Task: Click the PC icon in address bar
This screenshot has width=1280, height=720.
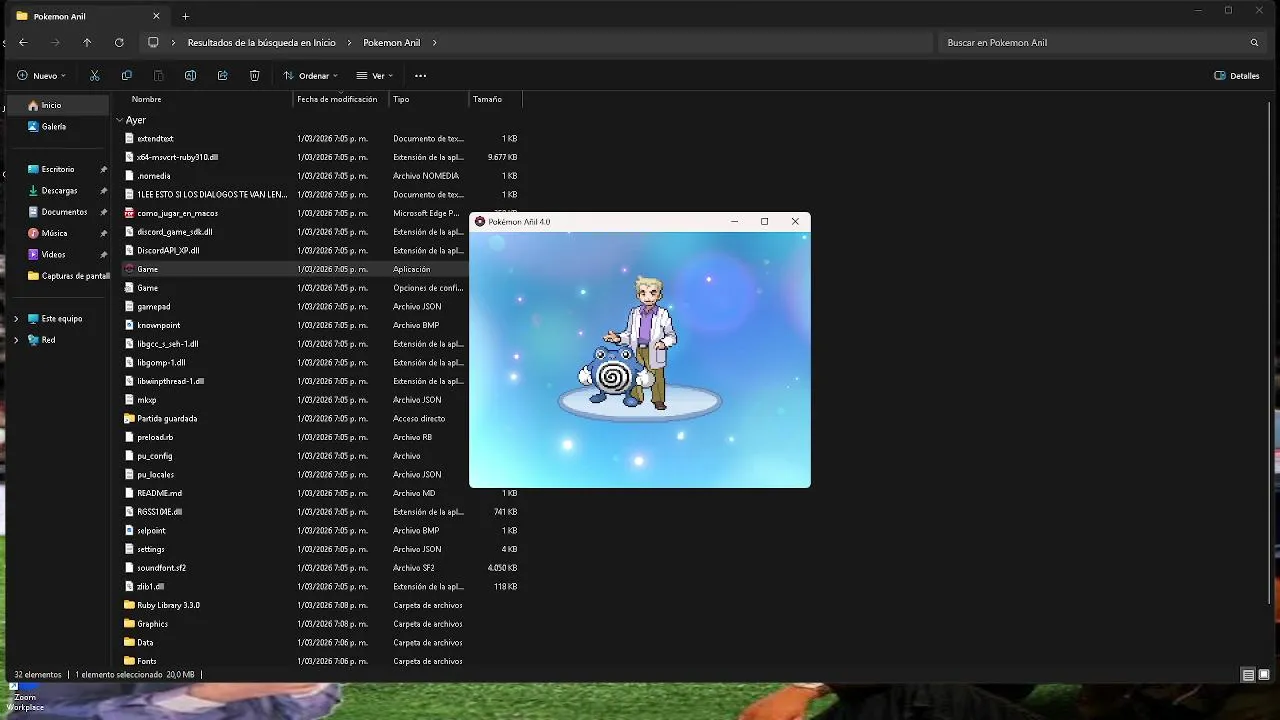Action: (x=153, y=43)
